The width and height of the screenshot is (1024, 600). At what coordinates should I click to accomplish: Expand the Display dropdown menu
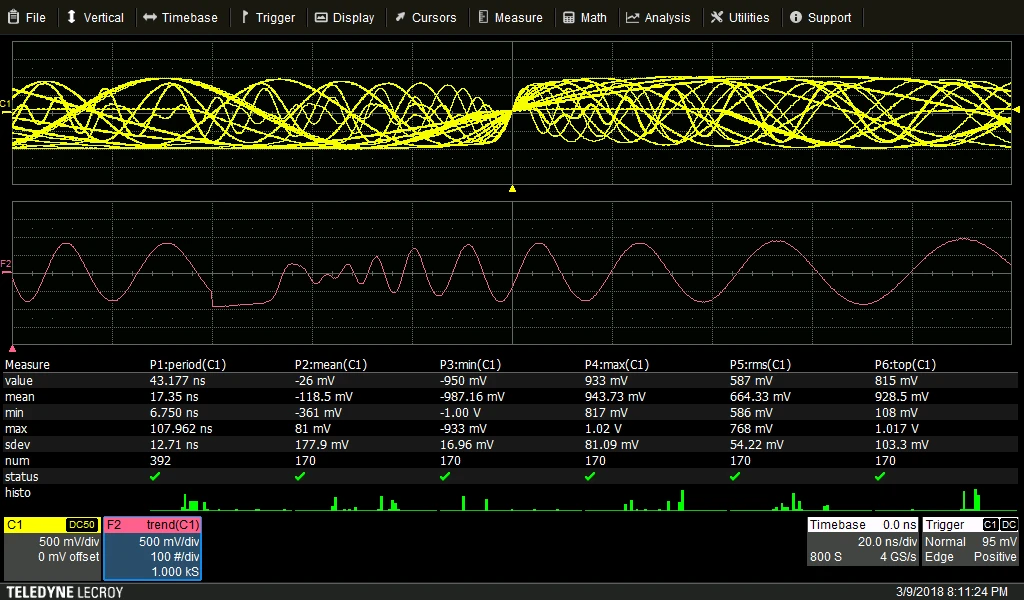pos(344,18)
